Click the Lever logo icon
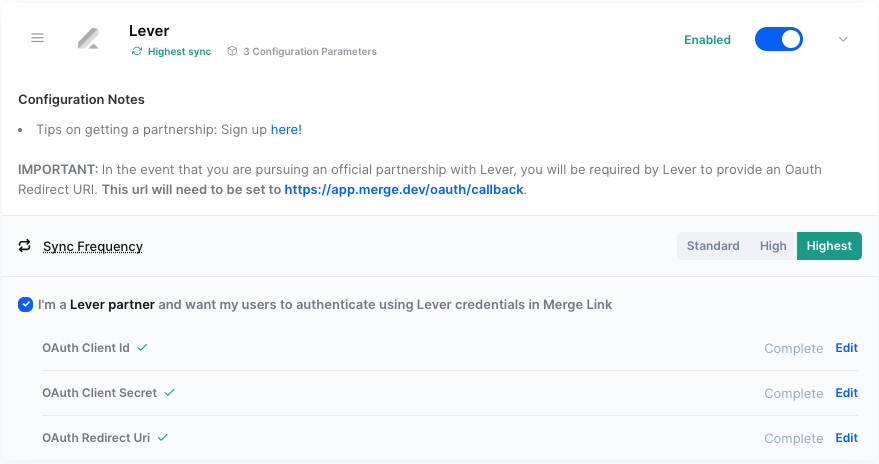The height and width of the screenshot is (464, 879). [89, 39]
